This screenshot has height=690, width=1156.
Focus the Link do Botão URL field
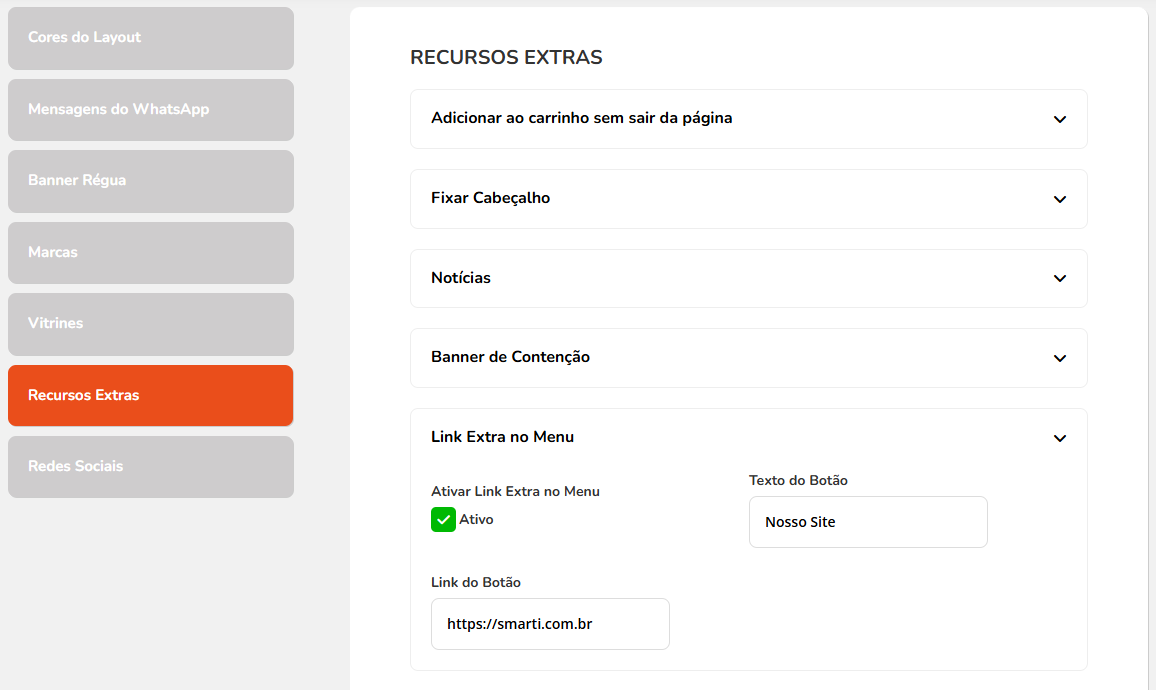pyautogui.click(x=549, y=624)
